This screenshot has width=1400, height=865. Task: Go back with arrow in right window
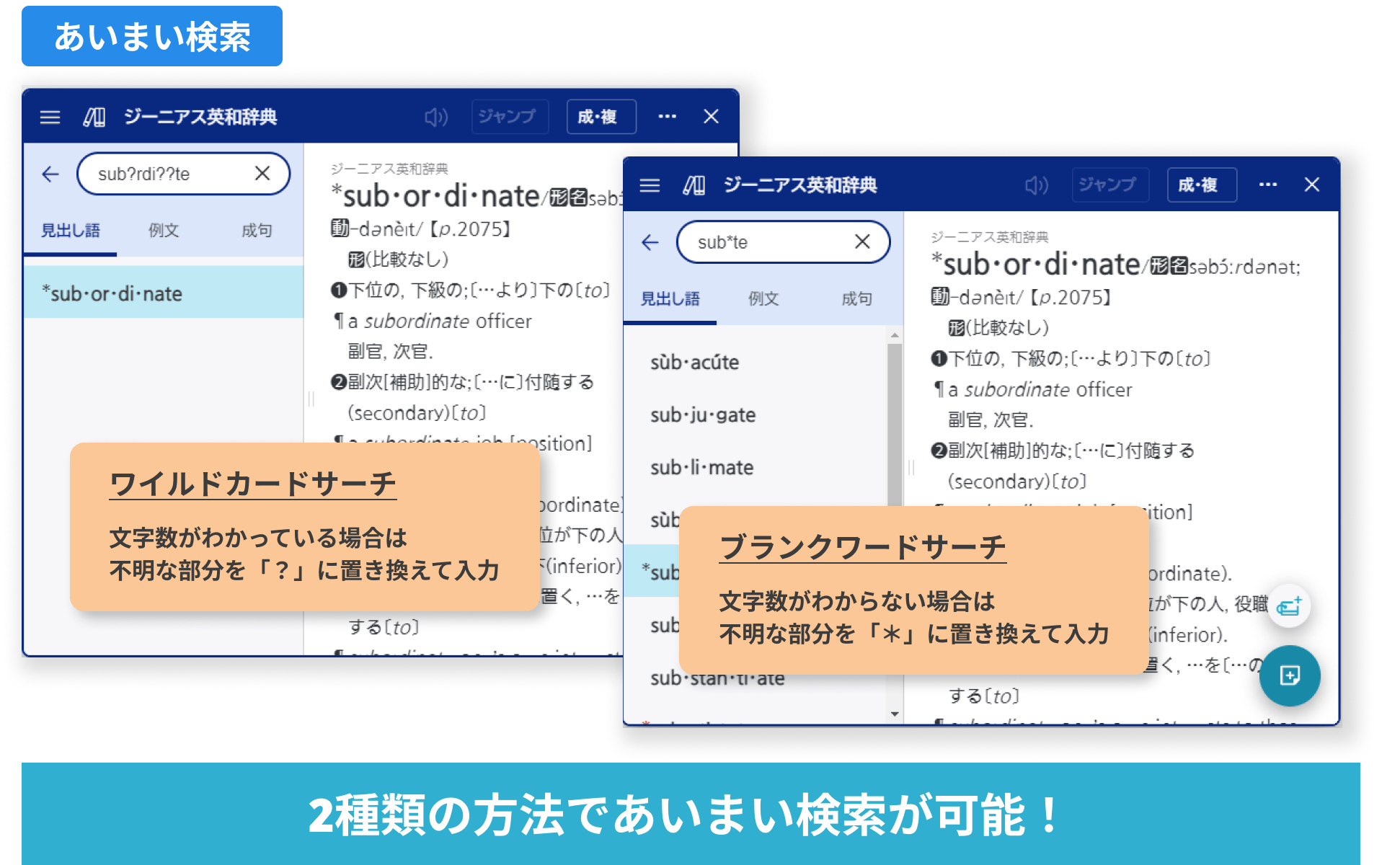click(x=650, y=242)
